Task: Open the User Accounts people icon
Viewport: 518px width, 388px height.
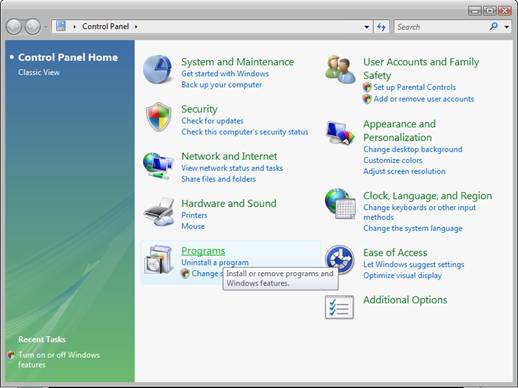Action: 340,69
